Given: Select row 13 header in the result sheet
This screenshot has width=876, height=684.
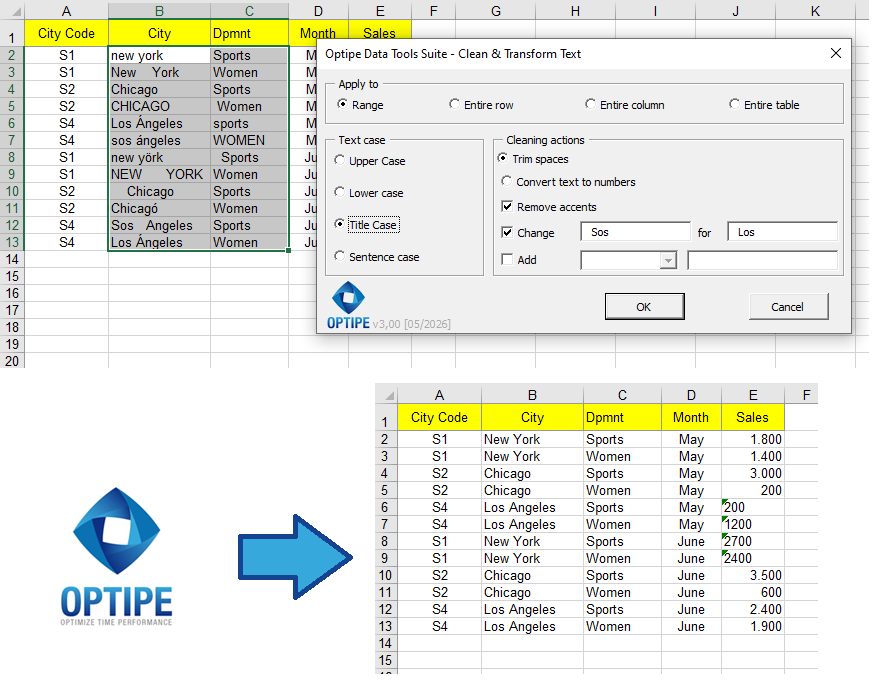Looking at the screenshot, I should point(385,626).
